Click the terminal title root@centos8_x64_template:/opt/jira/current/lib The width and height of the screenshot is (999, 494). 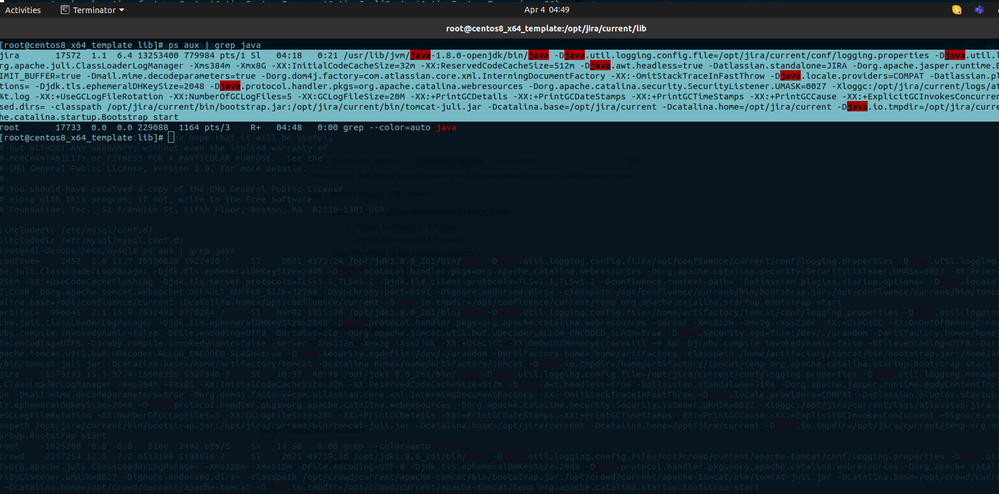pyautogui.click(x=547, y=29)
